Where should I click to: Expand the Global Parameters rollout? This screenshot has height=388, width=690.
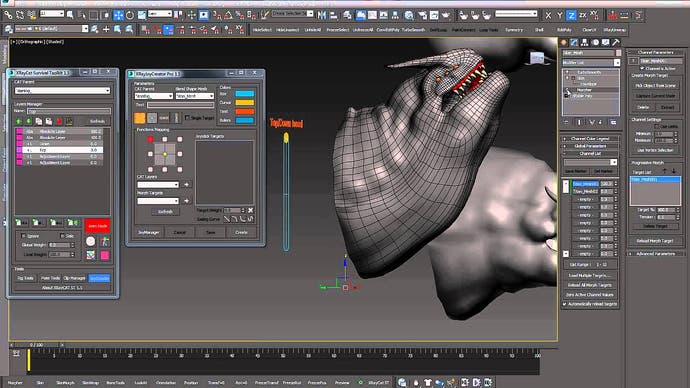pos(590,146)
